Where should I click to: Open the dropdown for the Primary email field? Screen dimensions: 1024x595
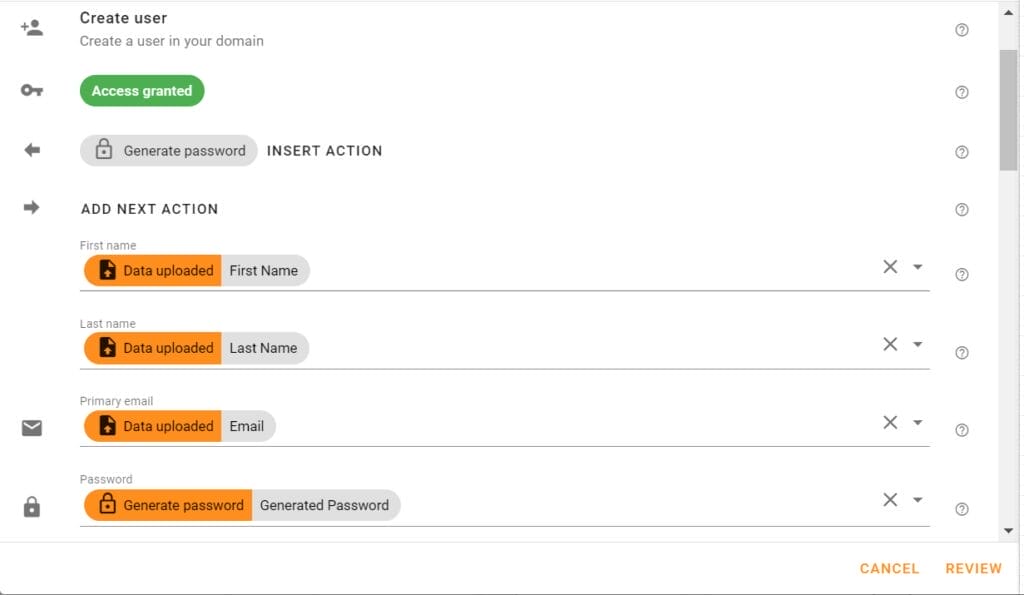coord(918,422)
